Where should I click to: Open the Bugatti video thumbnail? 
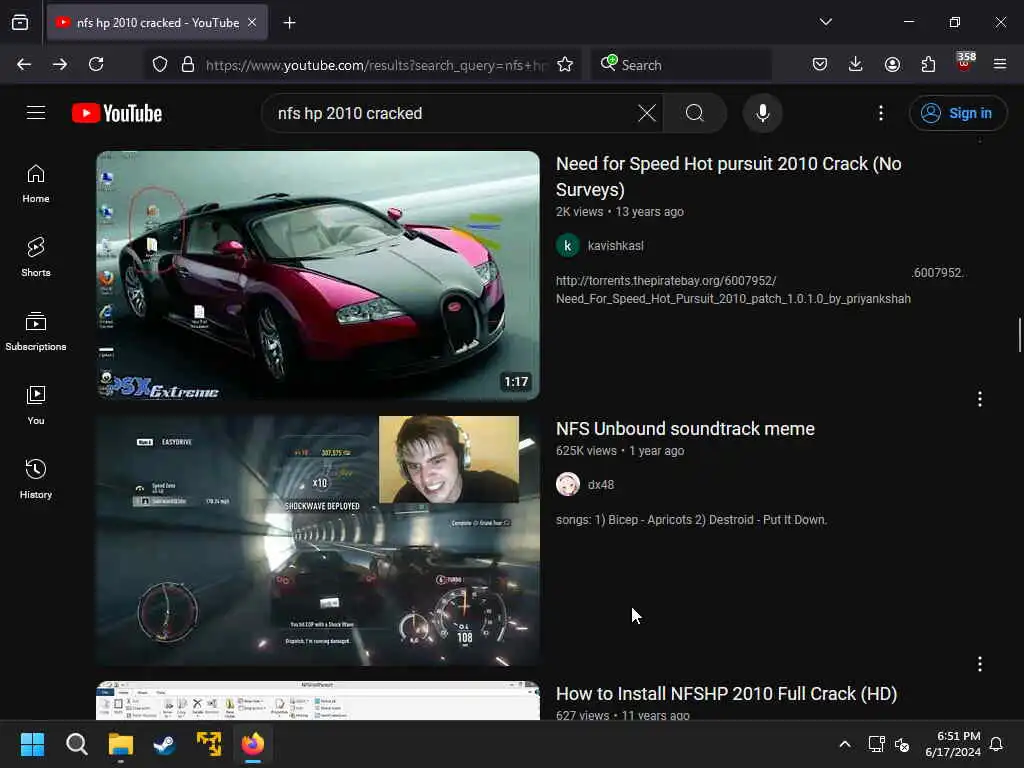pos(318,276)
